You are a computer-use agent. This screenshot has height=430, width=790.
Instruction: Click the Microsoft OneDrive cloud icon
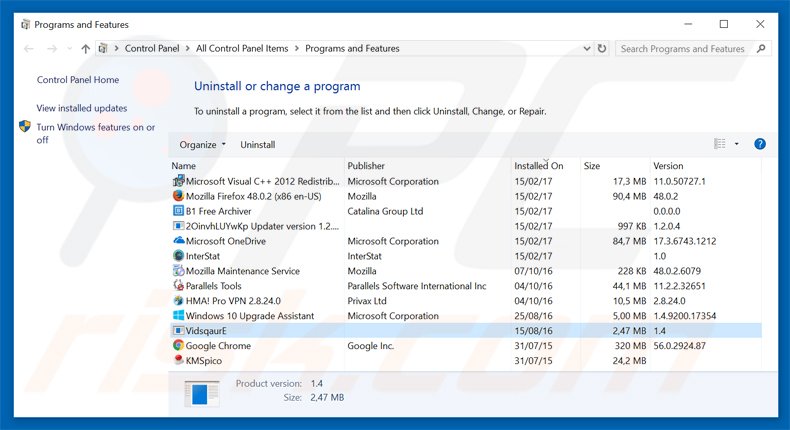point(178,240)
